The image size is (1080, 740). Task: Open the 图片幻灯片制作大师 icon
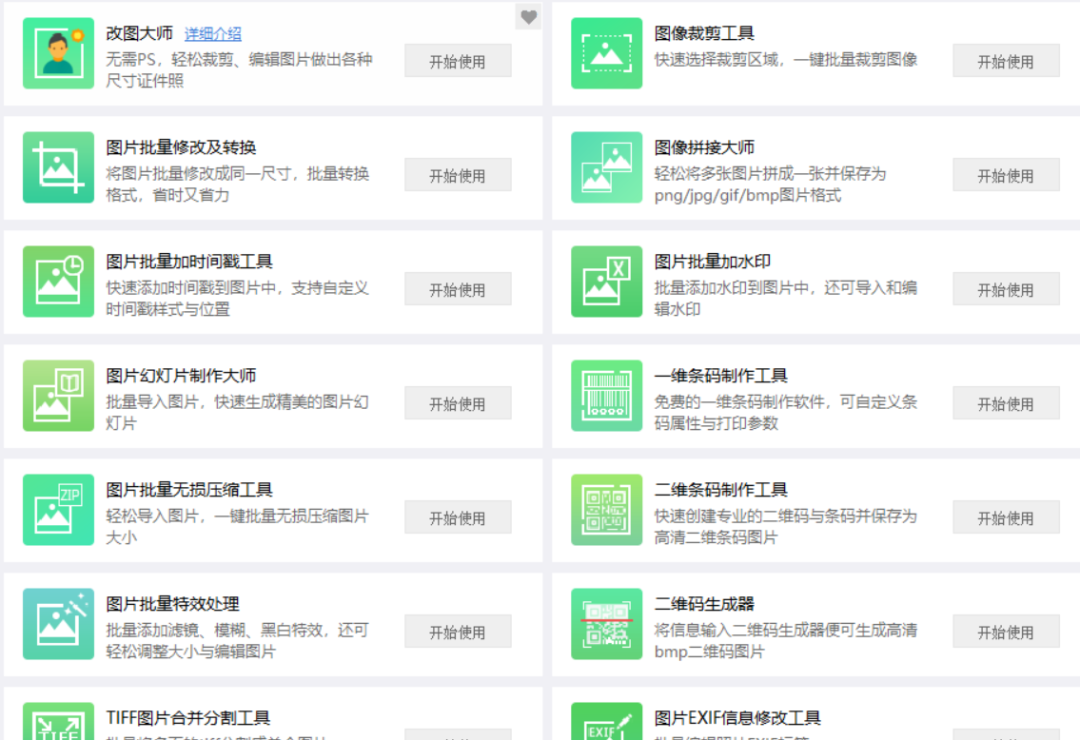point(58,395)
